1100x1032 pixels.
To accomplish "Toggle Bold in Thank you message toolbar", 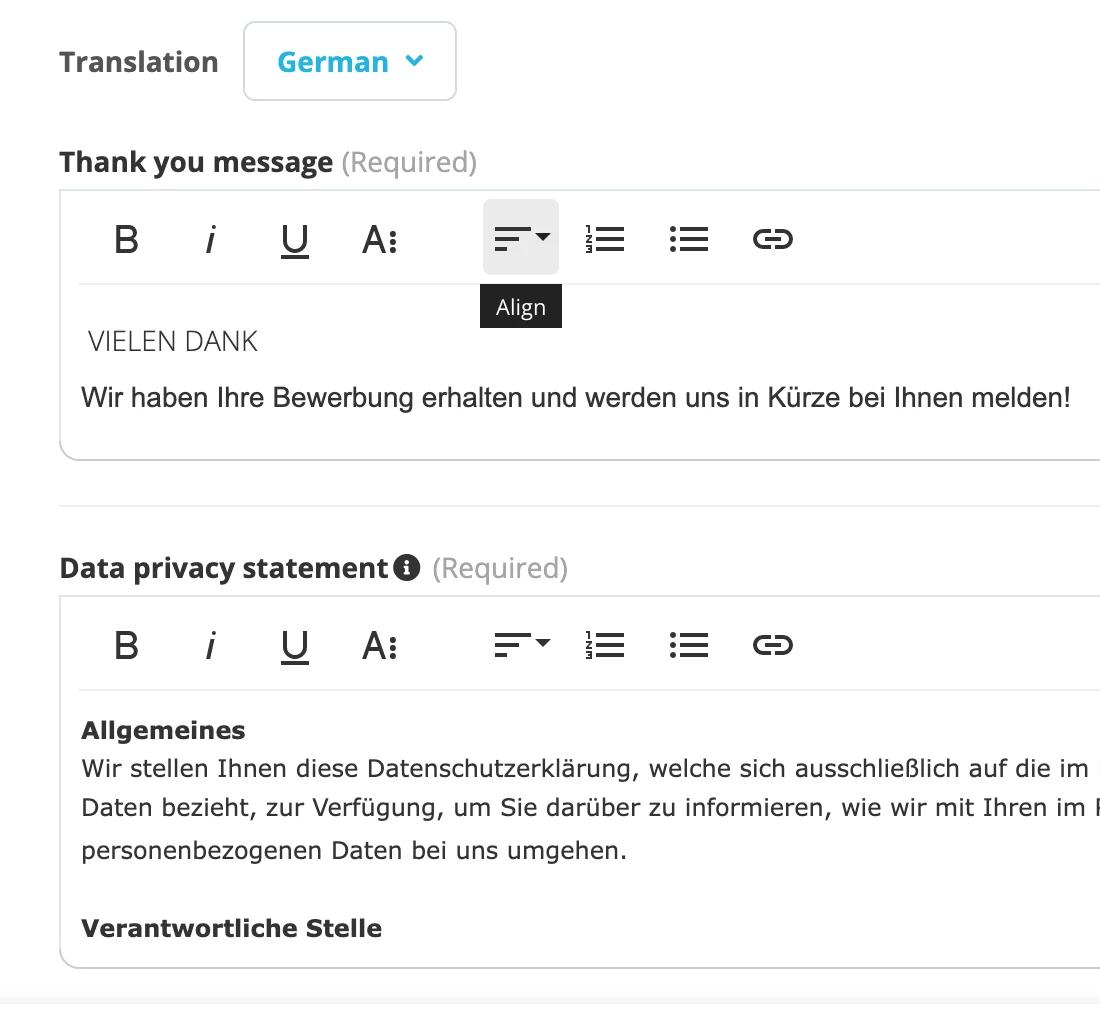I will point(126,239).
